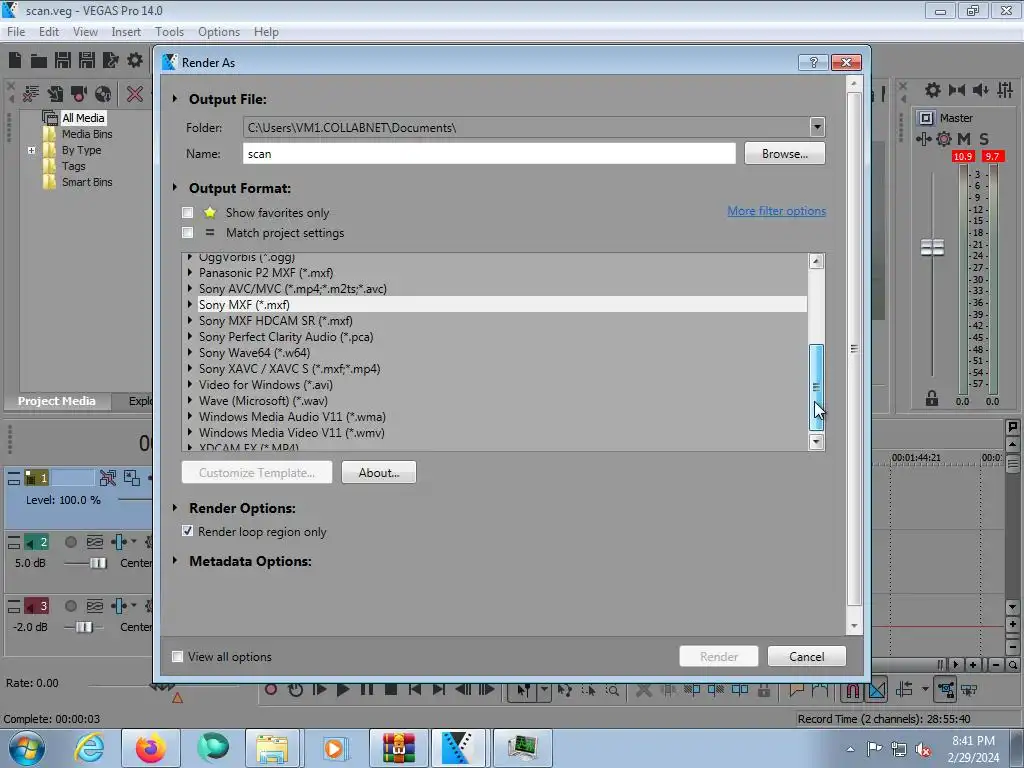This screenshot has height=768, width=1024.
Task: Open Firefox from taskbar
Action: point(150,748)
